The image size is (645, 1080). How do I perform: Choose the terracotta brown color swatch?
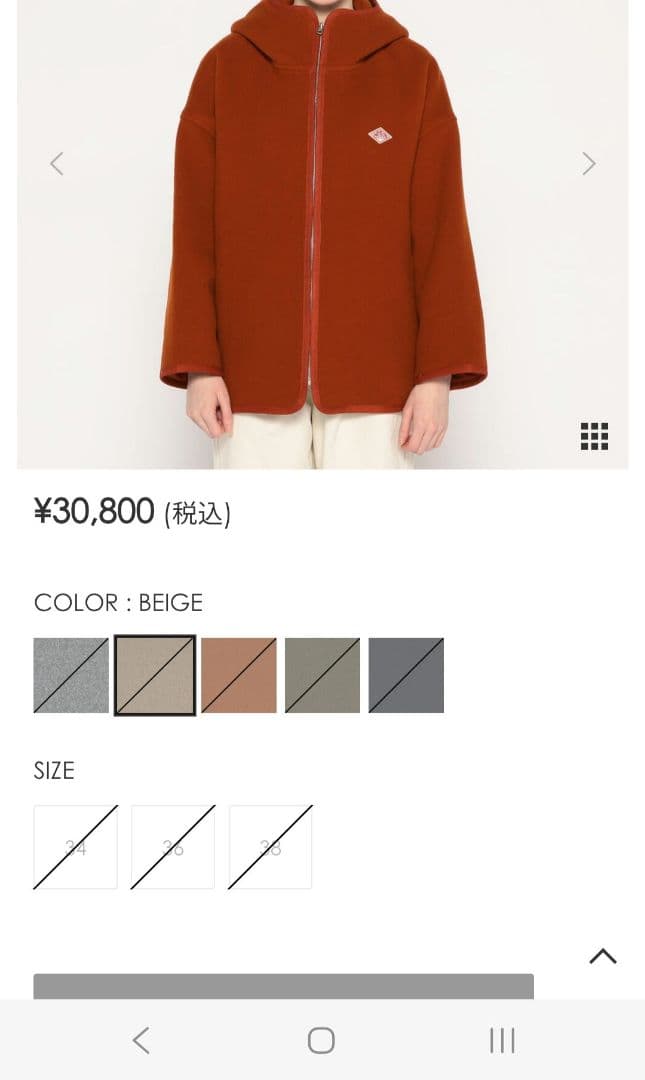[x=239, y=675]
